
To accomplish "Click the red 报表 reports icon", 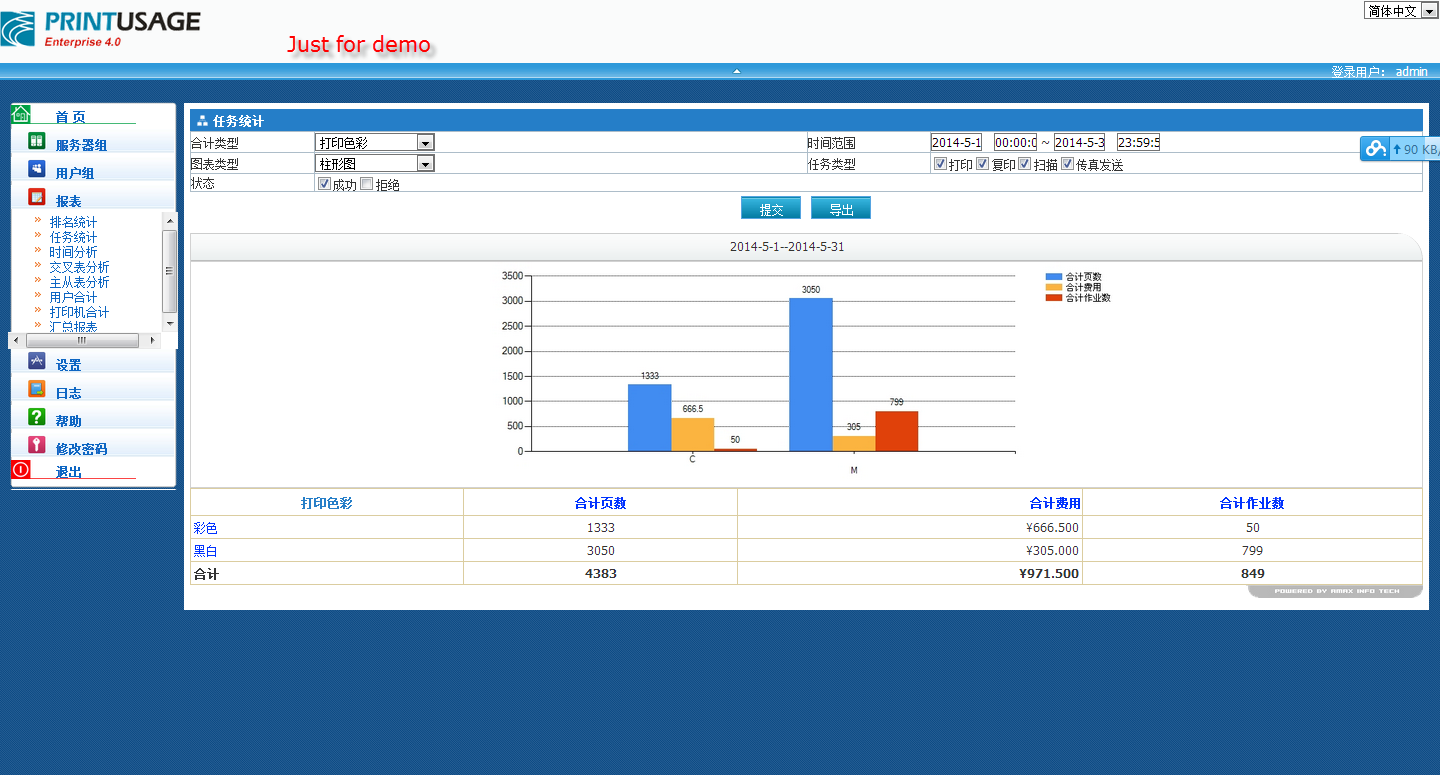I will click(x=37, y=197).
